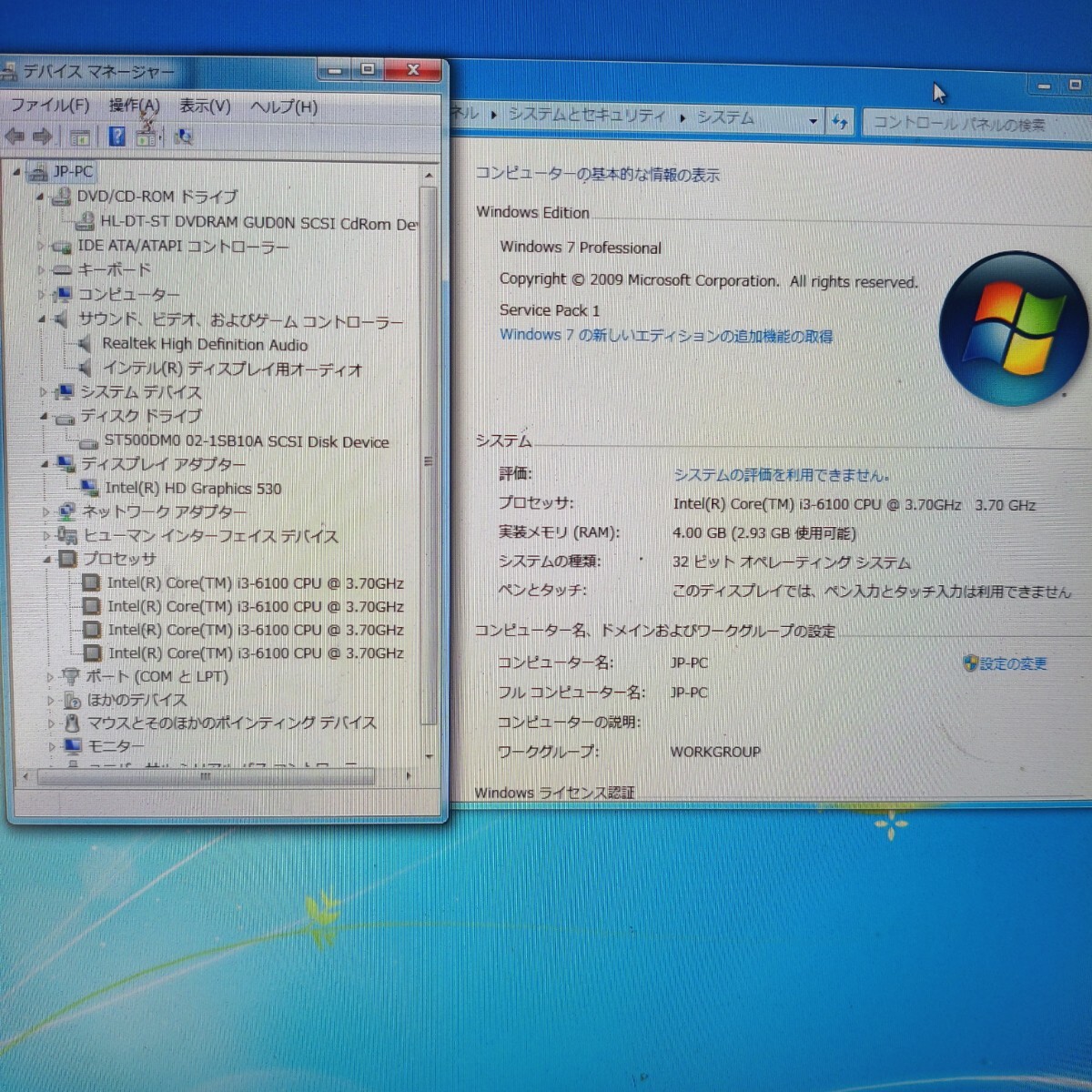
Task: Select the ネットワーク アダプター category icon
Action: (66, 512)
